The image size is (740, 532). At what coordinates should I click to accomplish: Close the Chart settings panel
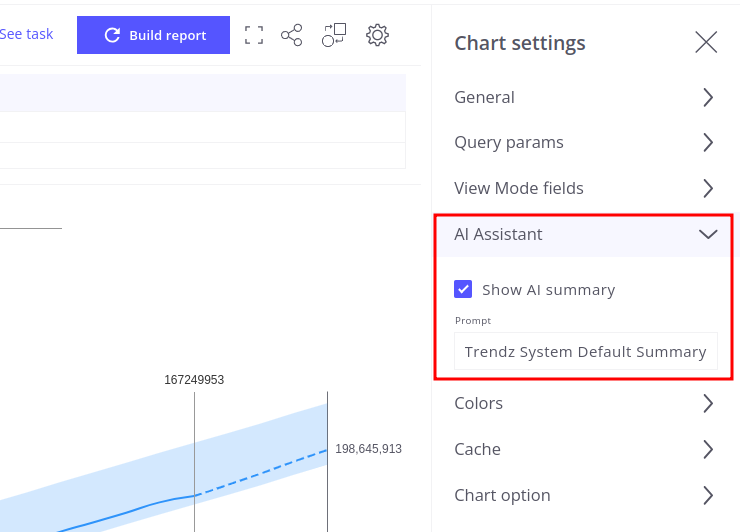[x=706, y=42]
